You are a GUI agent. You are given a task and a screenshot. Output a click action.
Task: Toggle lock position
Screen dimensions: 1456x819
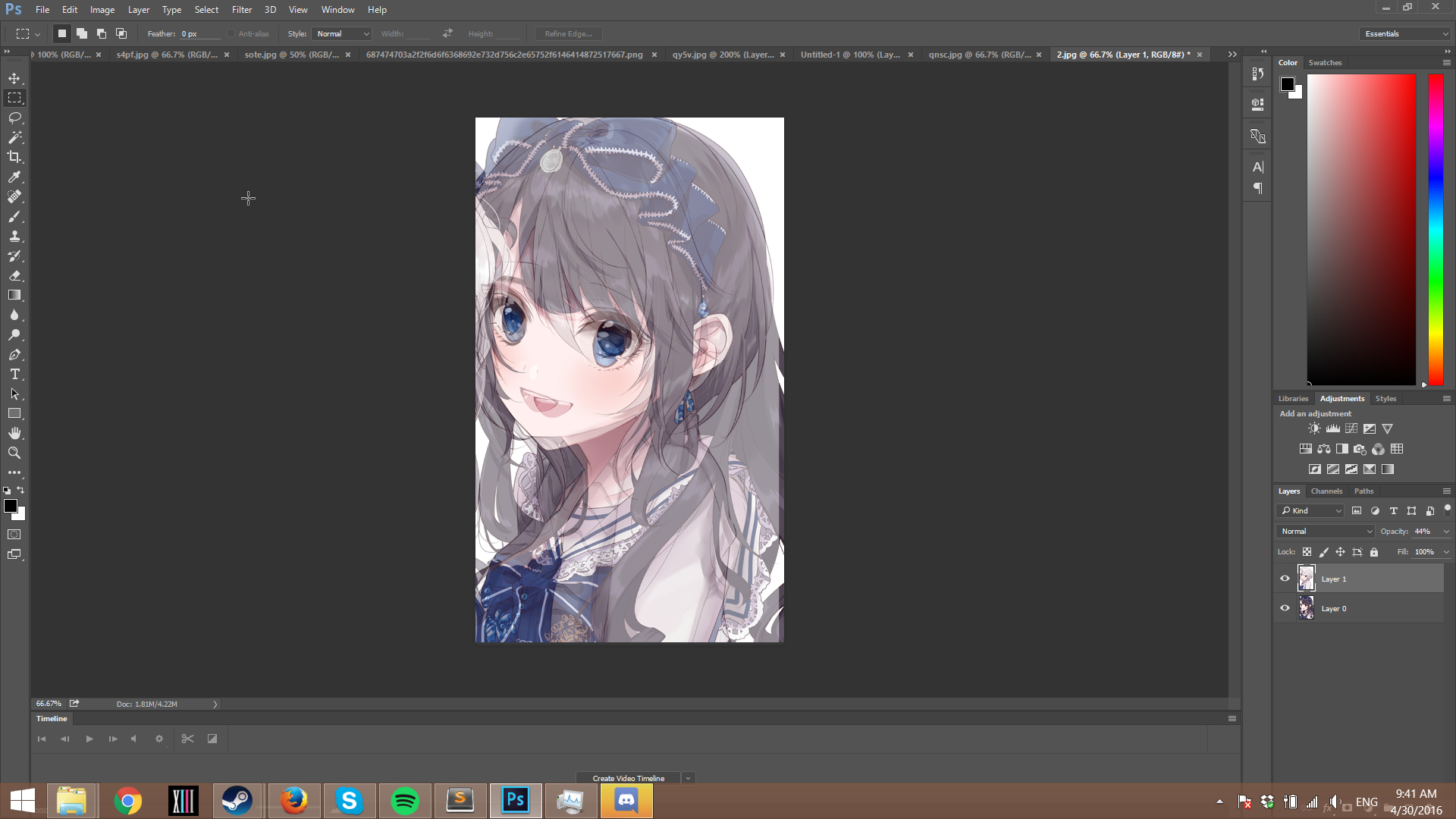click(1340, 552)
